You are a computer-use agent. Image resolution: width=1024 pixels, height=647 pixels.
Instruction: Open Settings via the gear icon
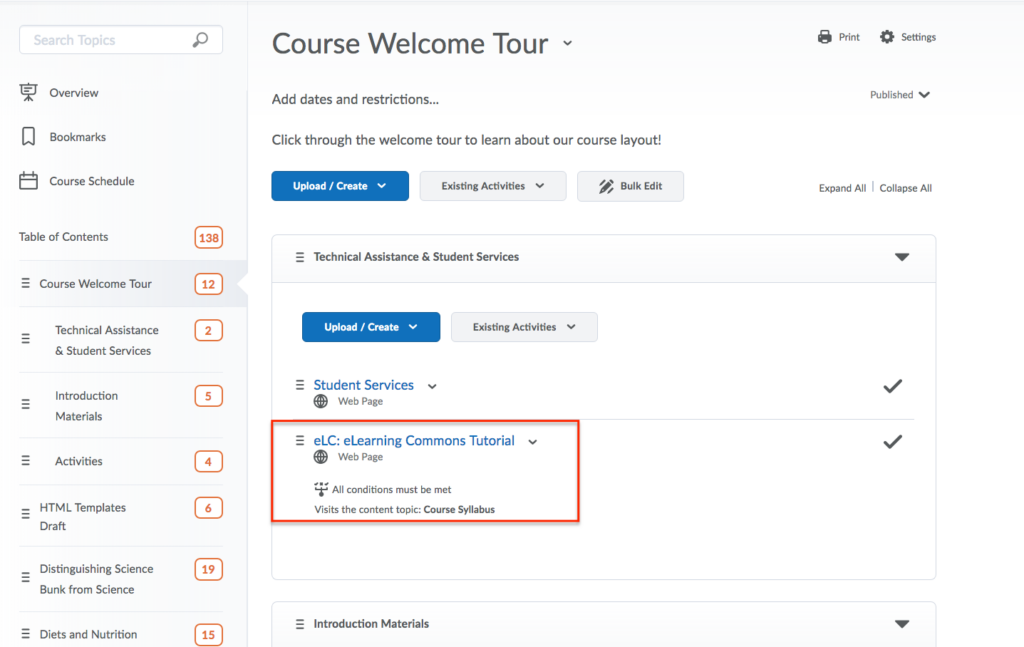pyautogui.click(x=887, y=37)
